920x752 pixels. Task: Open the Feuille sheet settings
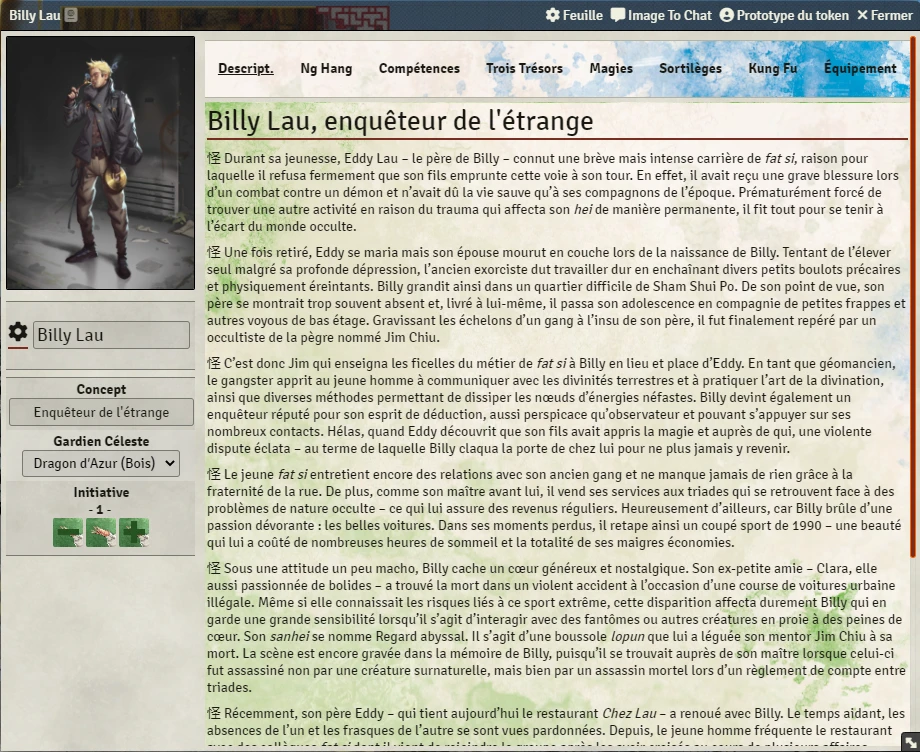click(x=574, y=15)
